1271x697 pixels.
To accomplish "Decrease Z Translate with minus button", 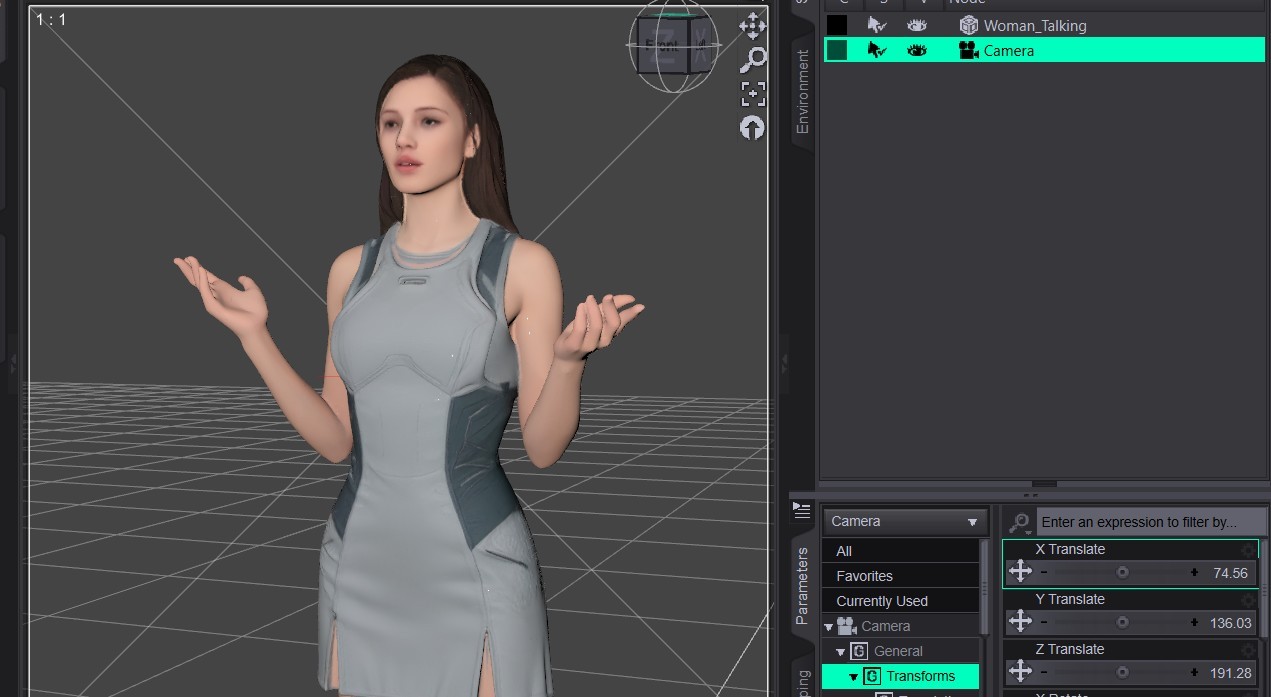I will click(x=1044, y=672).
